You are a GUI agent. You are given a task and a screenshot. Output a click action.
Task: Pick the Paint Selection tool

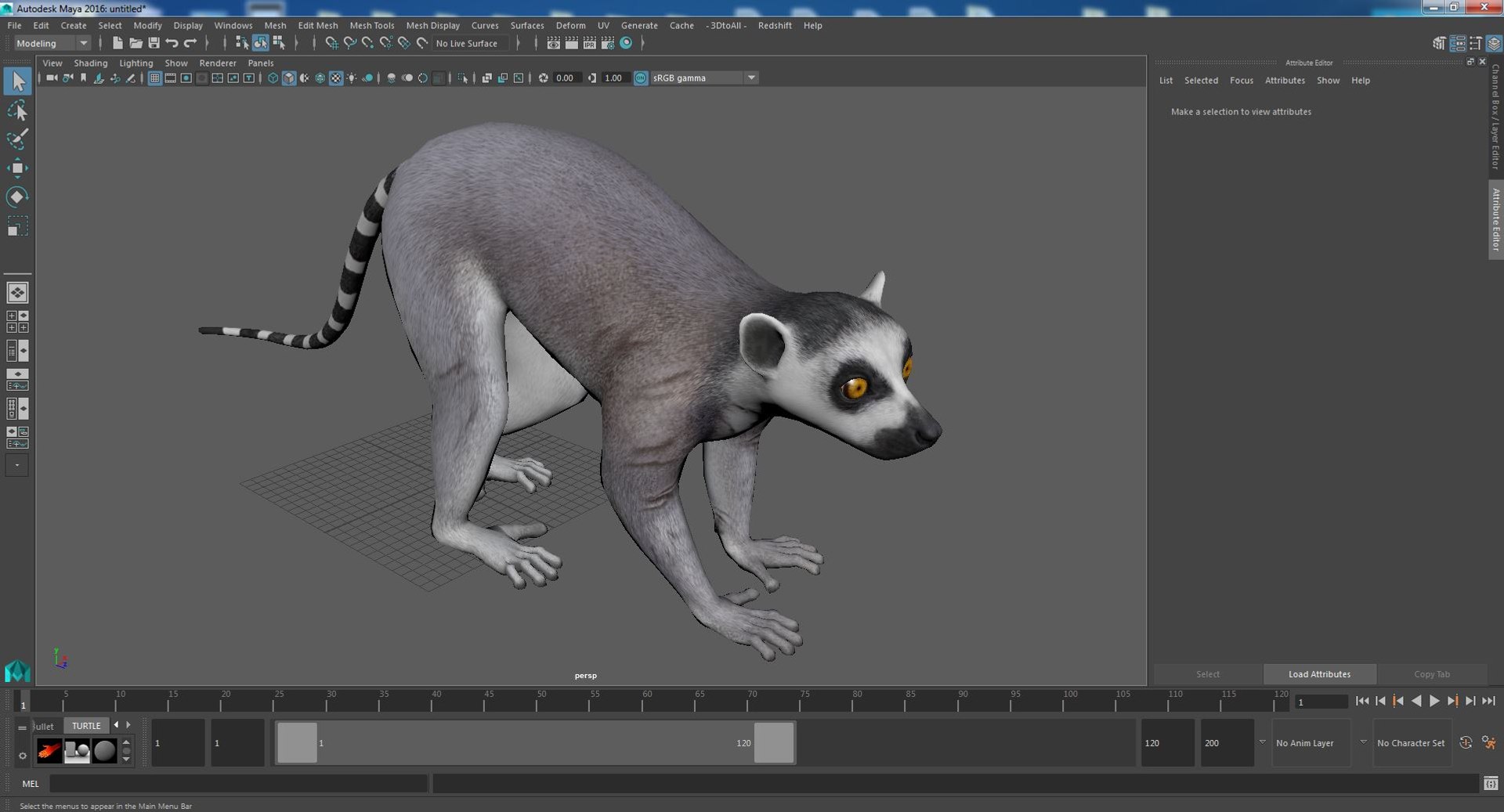(18, 139)
